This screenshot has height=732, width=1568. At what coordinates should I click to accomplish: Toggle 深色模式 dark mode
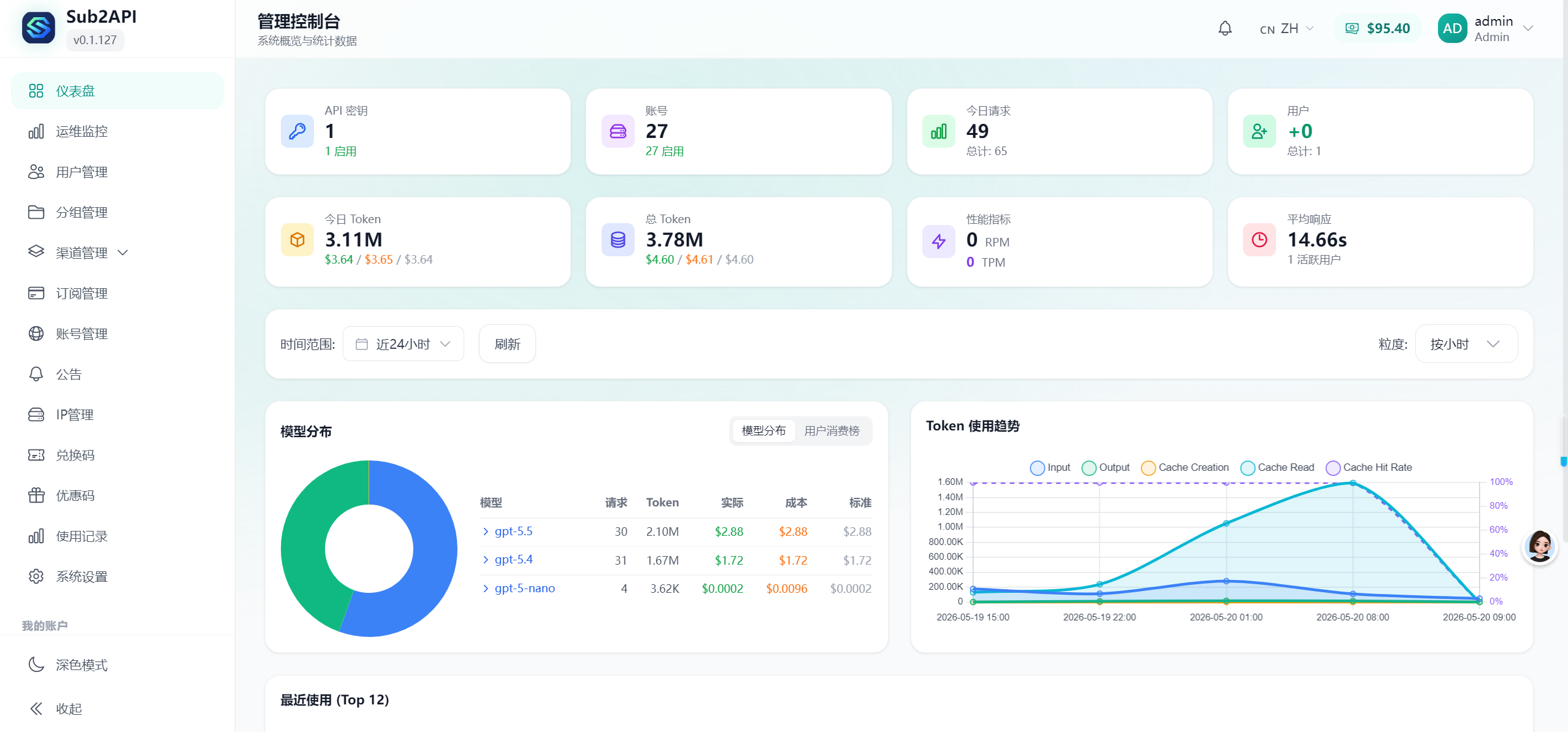pyautogui.click(x=117, y=665)
